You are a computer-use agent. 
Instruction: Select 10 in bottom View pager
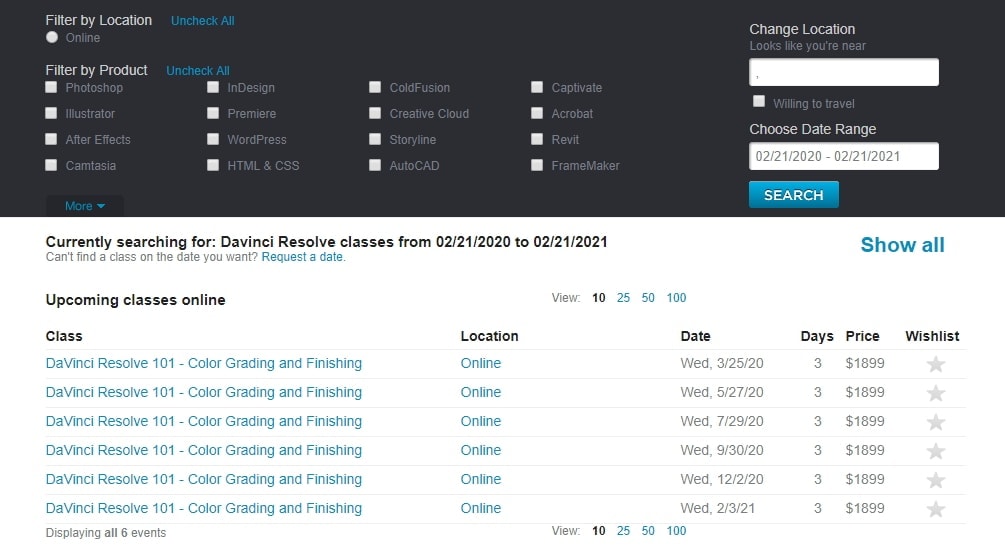coord(599,531)
